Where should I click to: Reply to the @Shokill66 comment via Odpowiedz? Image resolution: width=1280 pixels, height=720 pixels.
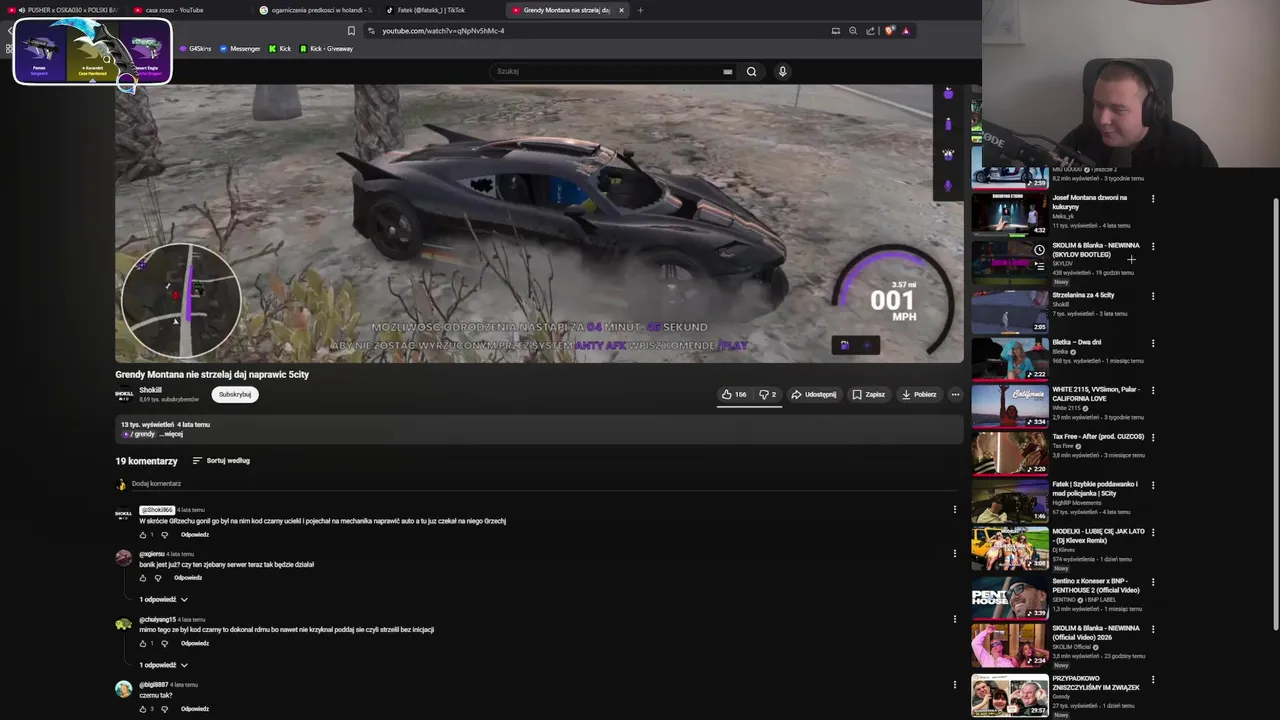coord(195,535)
